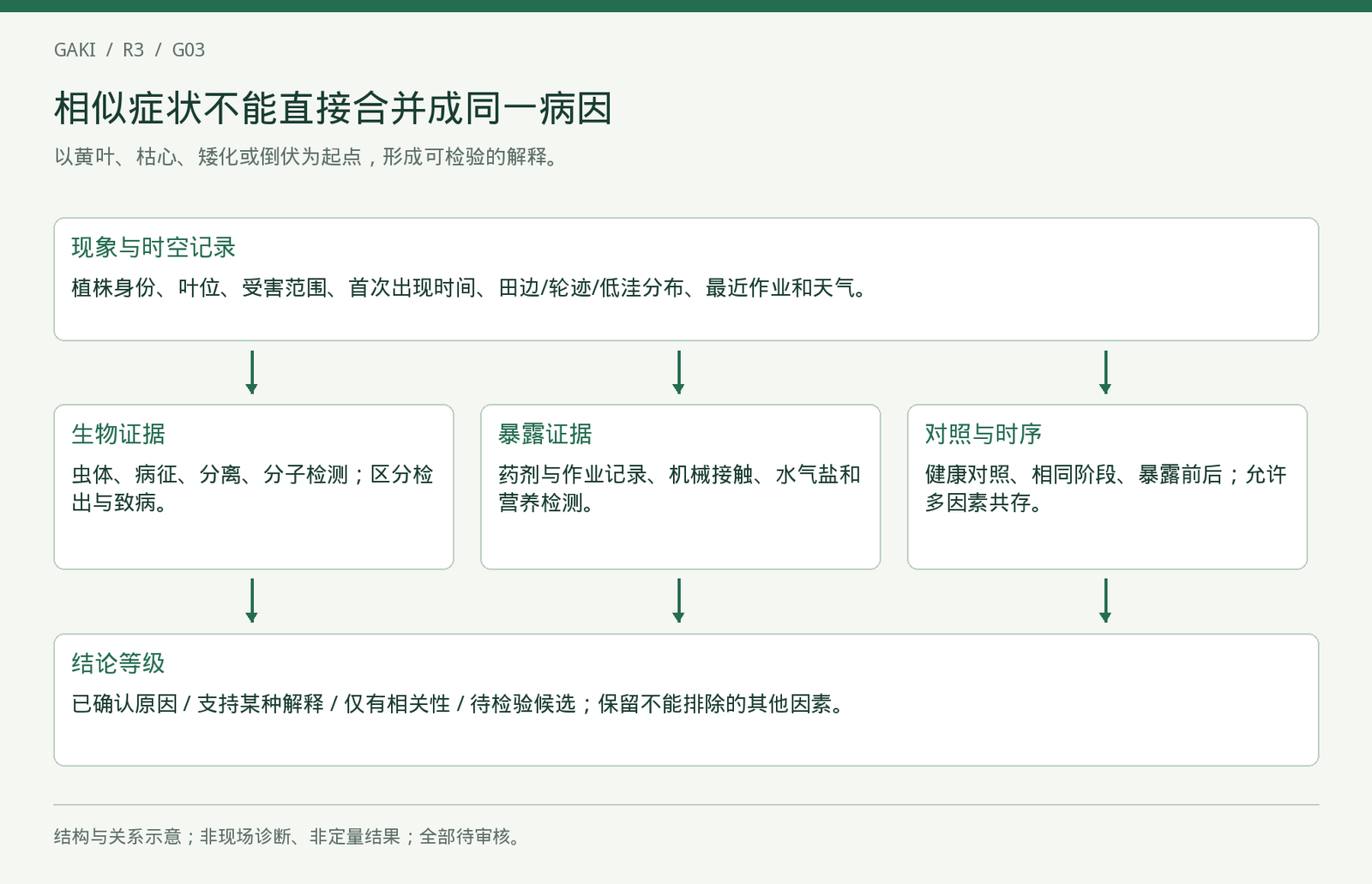Click the "对照与时序" card heading

click(x=984, y=434)
